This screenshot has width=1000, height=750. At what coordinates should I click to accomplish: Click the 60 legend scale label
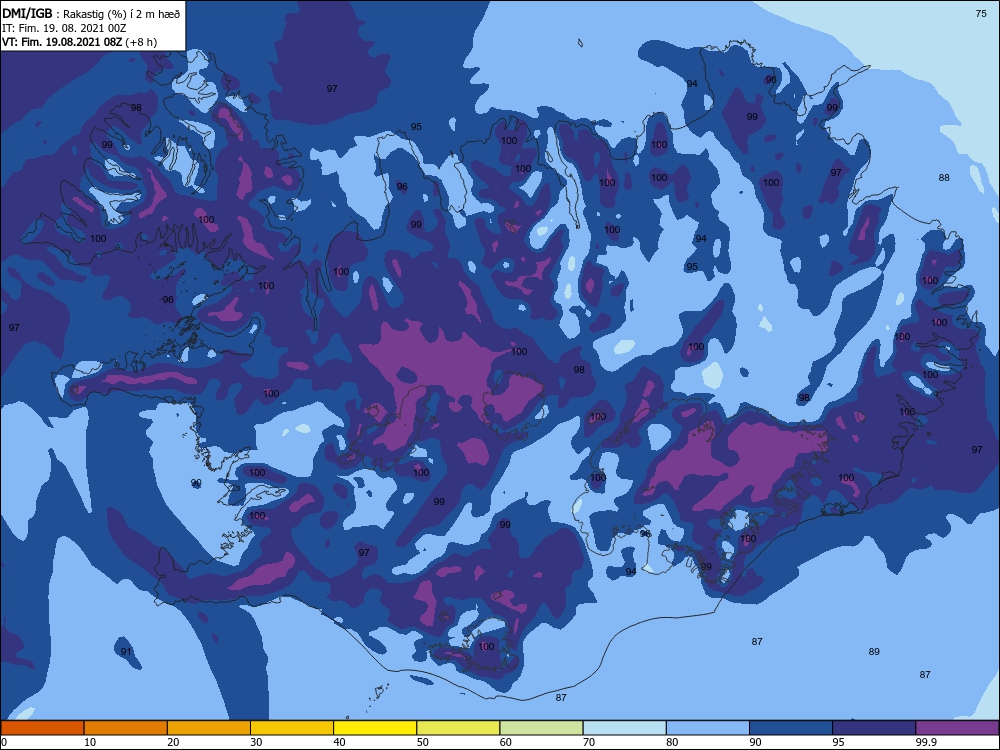(506, 742)
